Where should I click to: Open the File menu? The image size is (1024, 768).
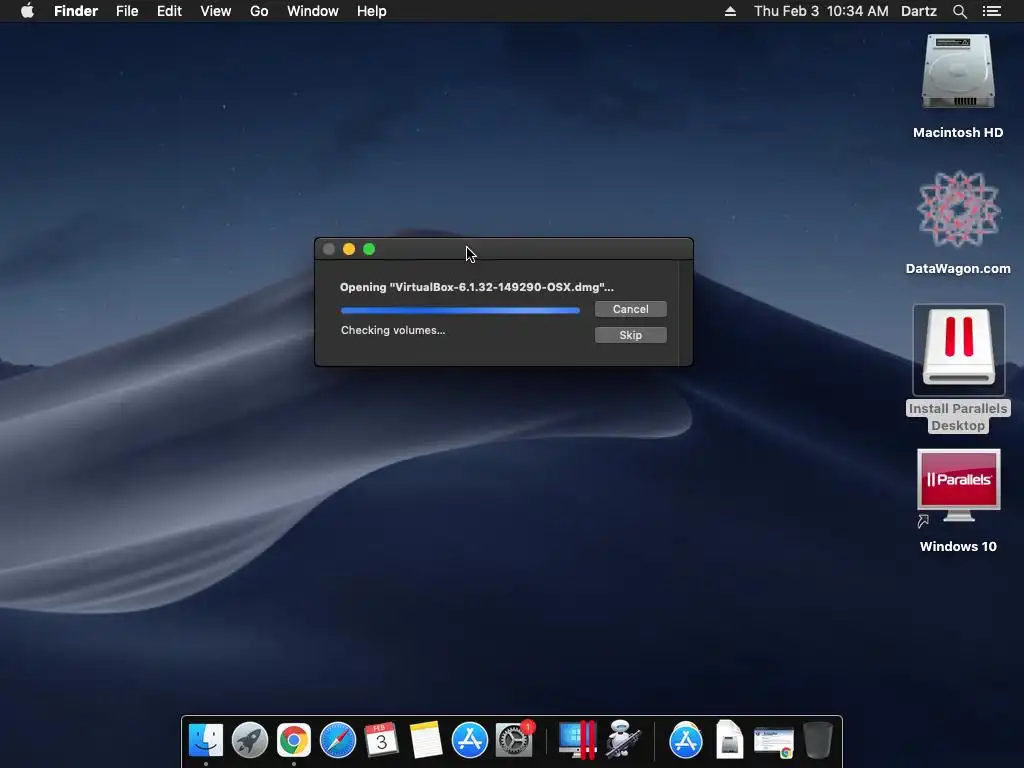tap(127, 11)
